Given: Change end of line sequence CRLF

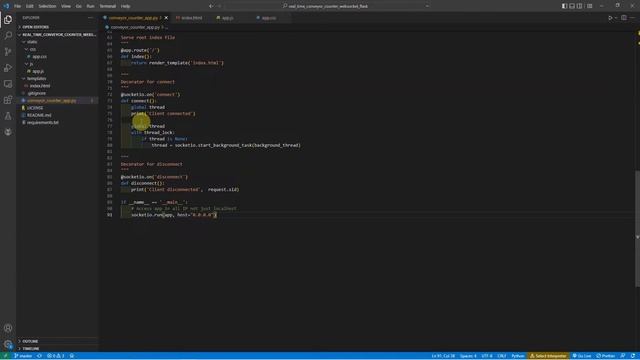Looking at the screenshot, I should click(502, 356).
